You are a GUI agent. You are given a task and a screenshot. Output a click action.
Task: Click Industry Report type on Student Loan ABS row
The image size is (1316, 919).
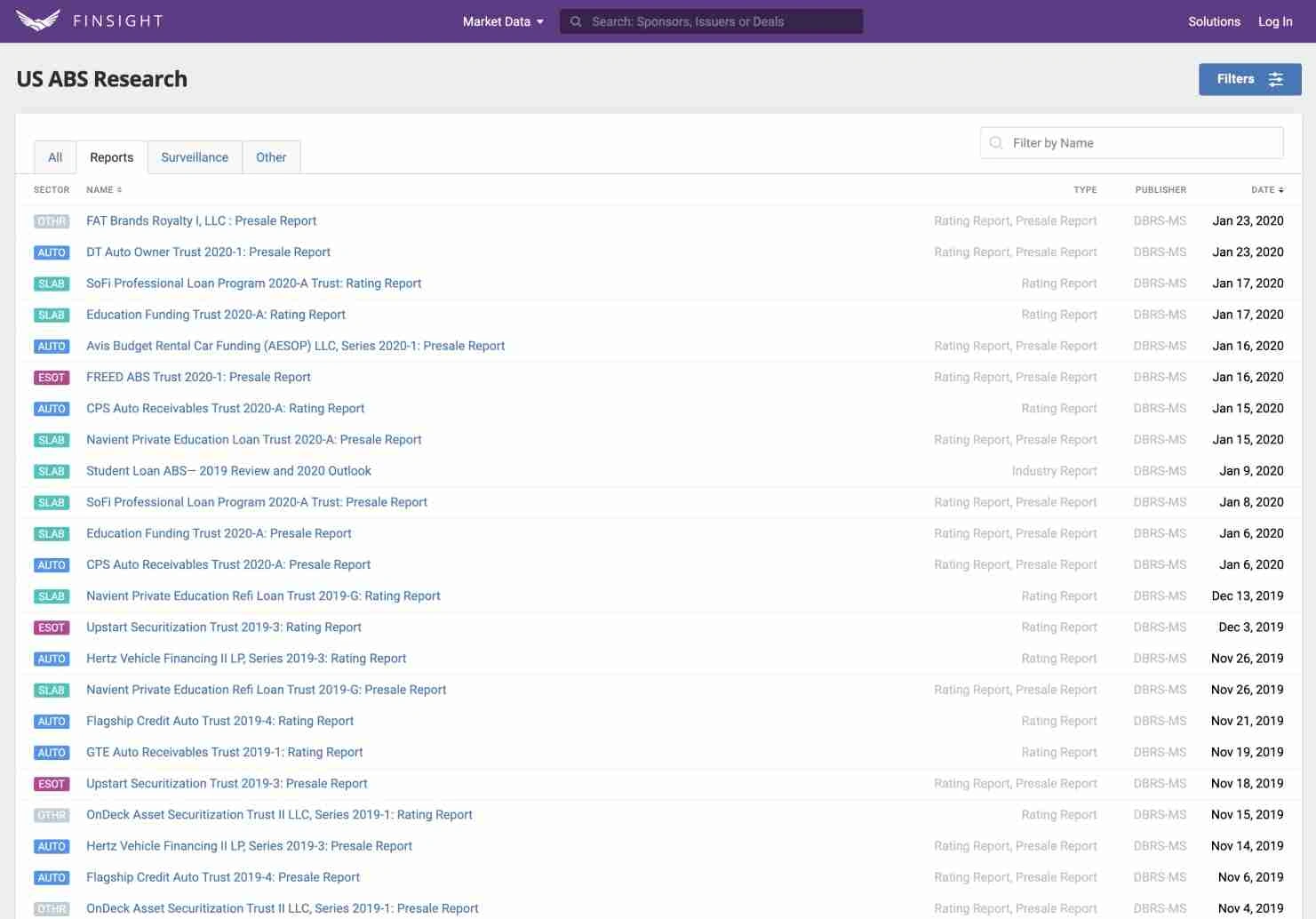[x=1054, y=471]
